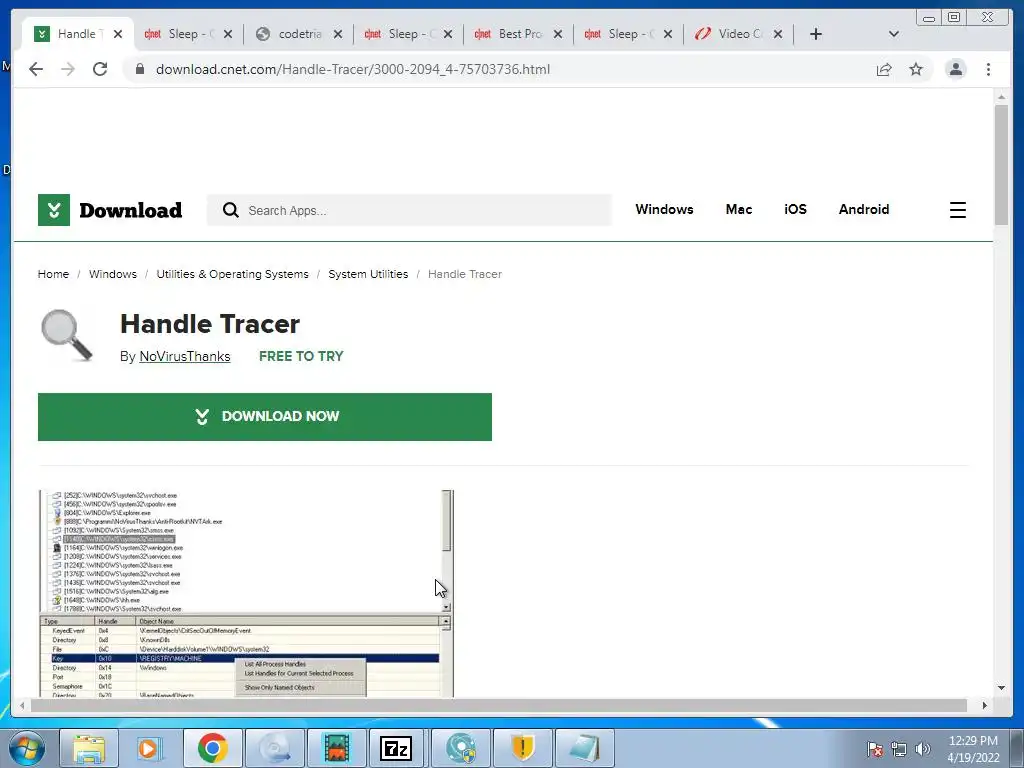Close the codetria tab
The image size is (1024, 768).
pos(338,34)
